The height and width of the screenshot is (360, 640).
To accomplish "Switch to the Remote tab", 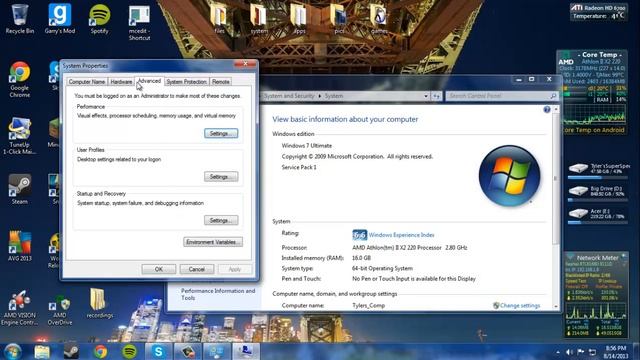I will click(220, 82).
